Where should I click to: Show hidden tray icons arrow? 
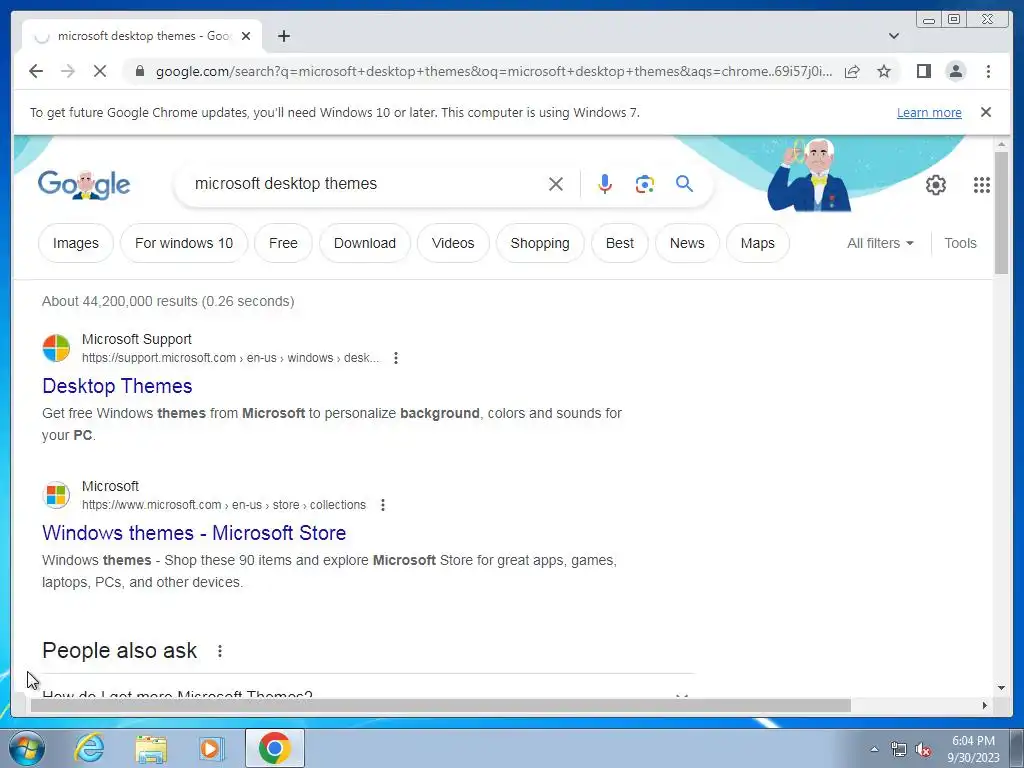tap(874, 749)
